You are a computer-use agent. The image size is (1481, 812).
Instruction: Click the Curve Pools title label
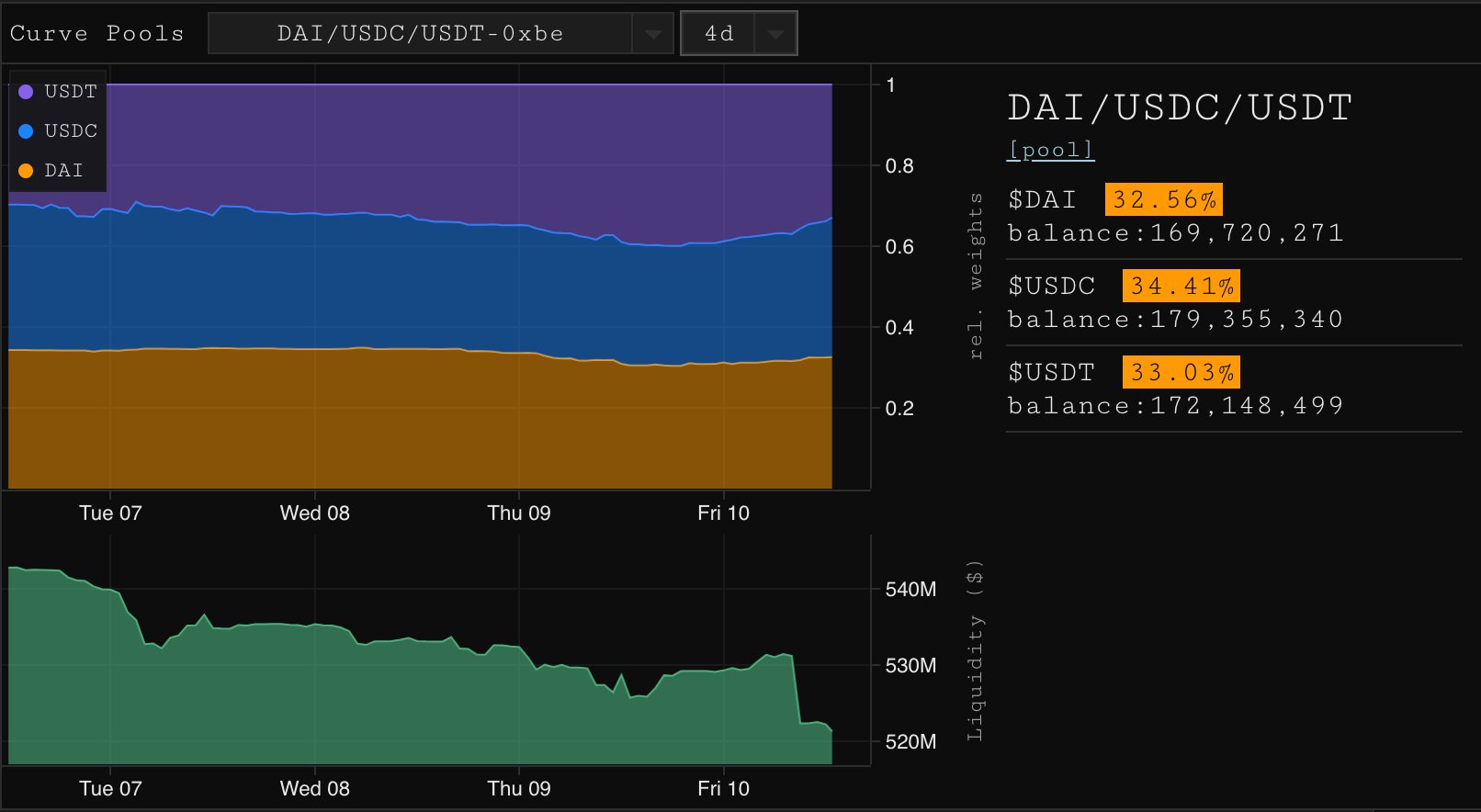(97, 34)
